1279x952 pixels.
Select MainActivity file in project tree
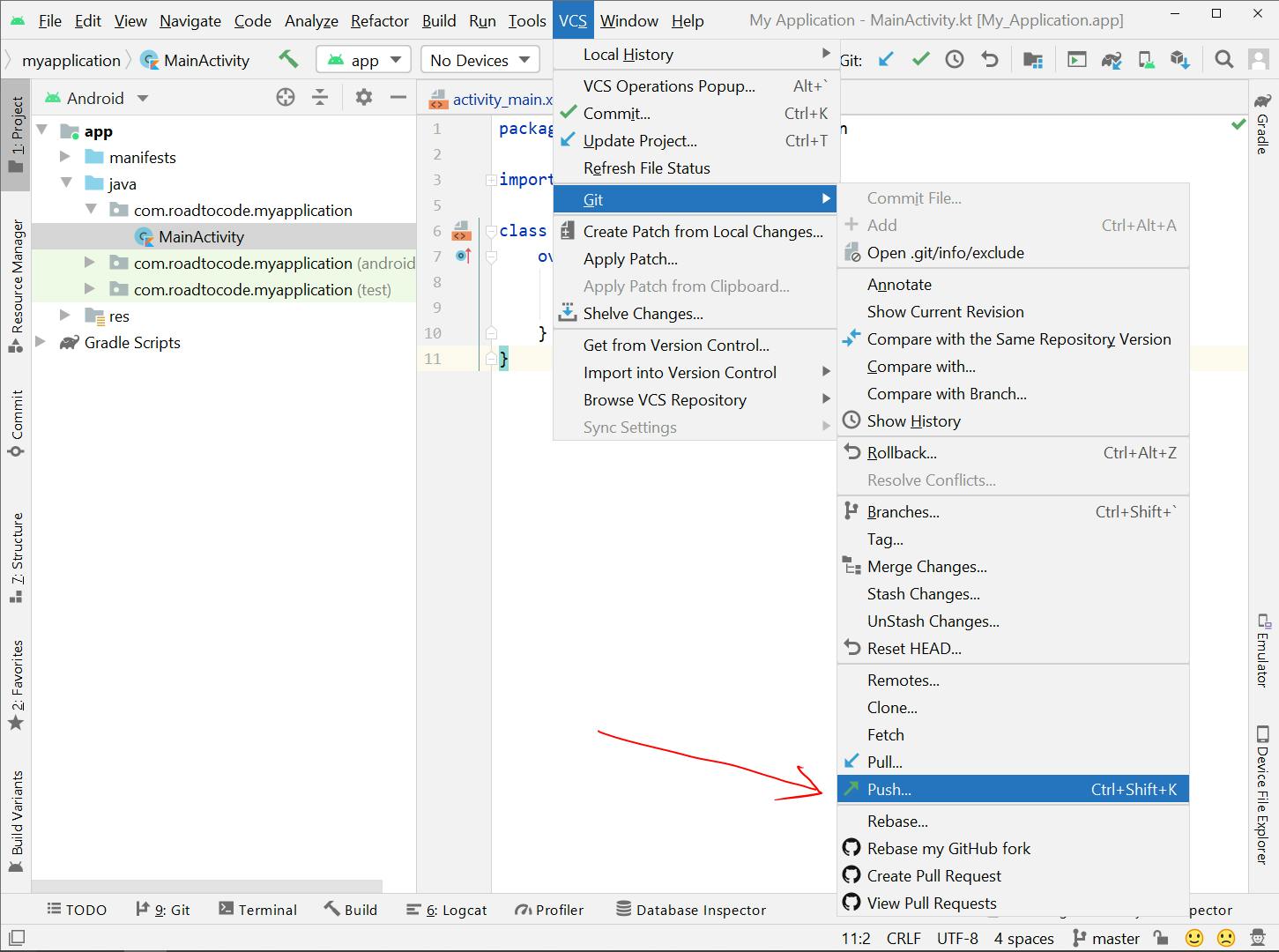pos(201,236)
